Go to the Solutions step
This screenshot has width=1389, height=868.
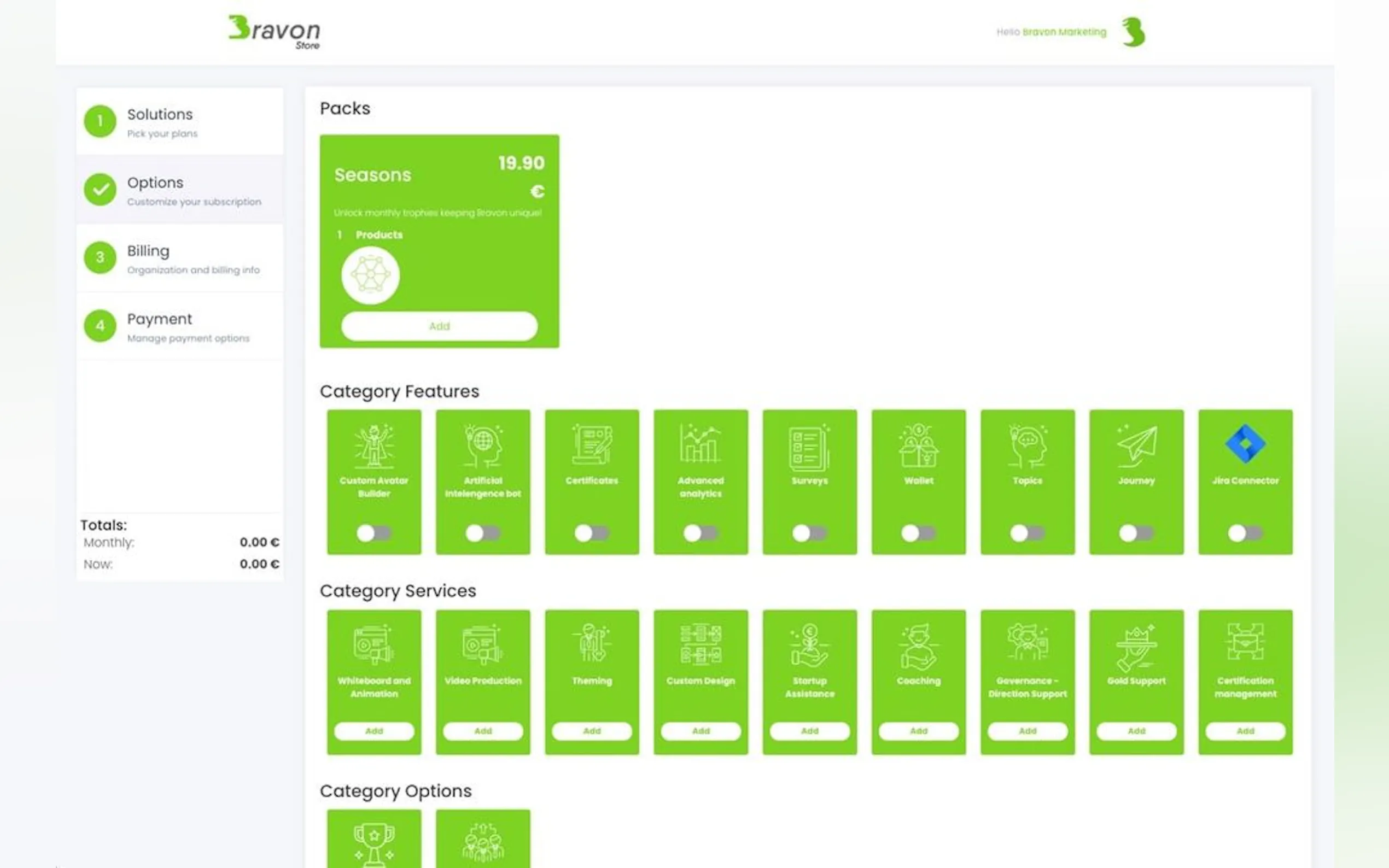point(179,122)
